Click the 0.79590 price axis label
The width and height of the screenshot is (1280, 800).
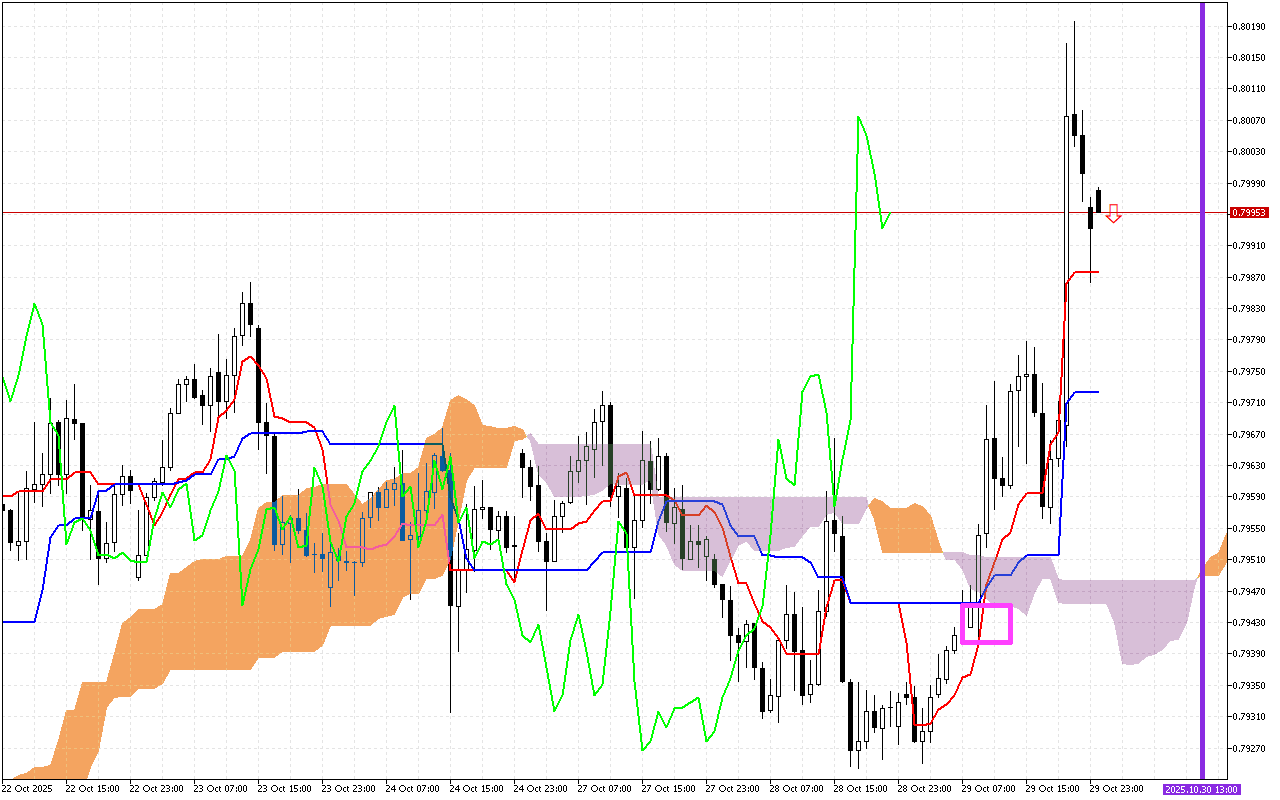[1249, 496]
